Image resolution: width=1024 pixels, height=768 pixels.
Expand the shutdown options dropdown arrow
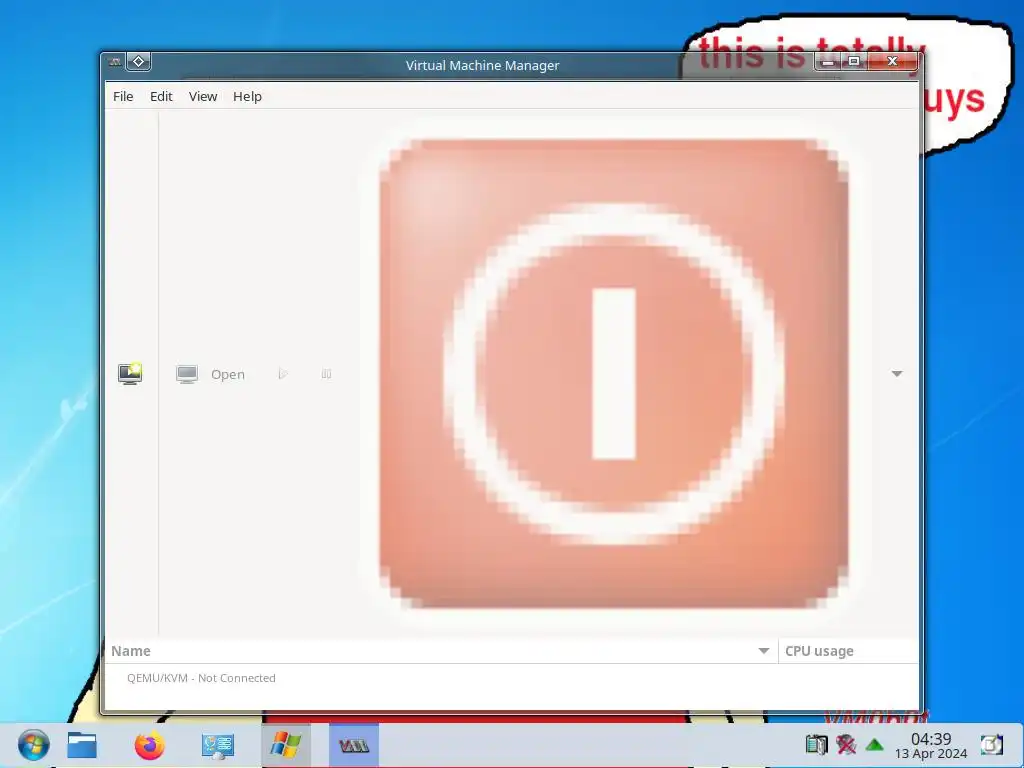click(x=897, y=374)
